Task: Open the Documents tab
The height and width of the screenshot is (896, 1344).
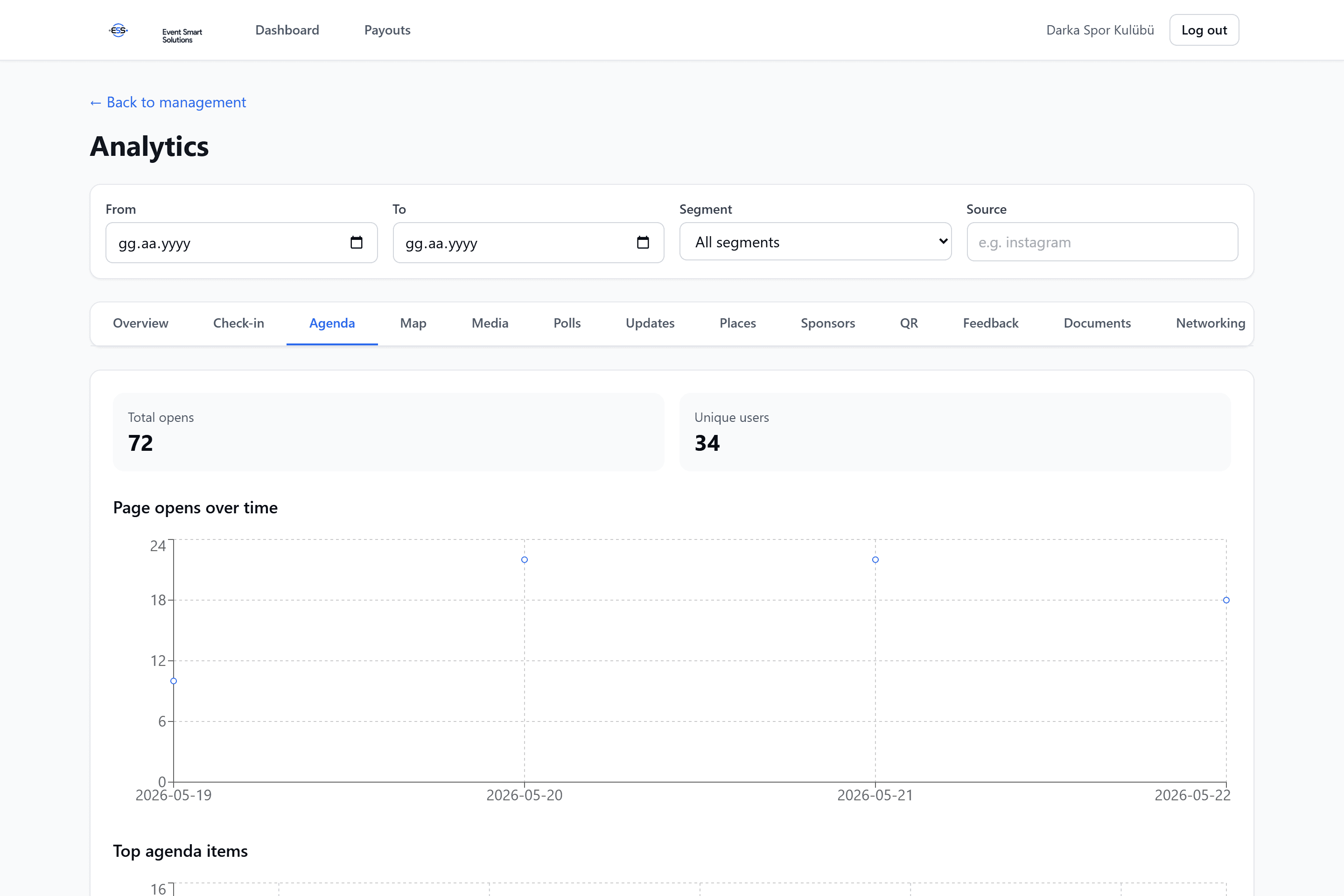Action: (1097, 323)
